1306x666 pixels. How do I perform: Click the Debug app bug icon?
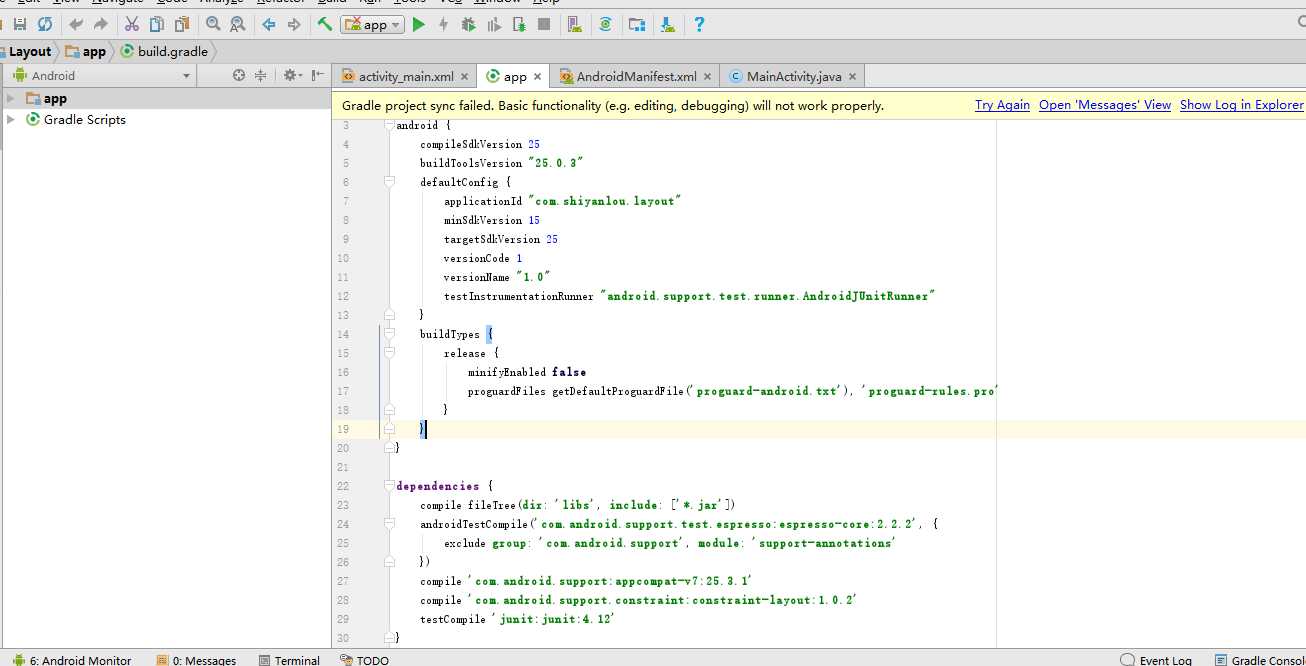pyautogui.click(x=468, y=25)
